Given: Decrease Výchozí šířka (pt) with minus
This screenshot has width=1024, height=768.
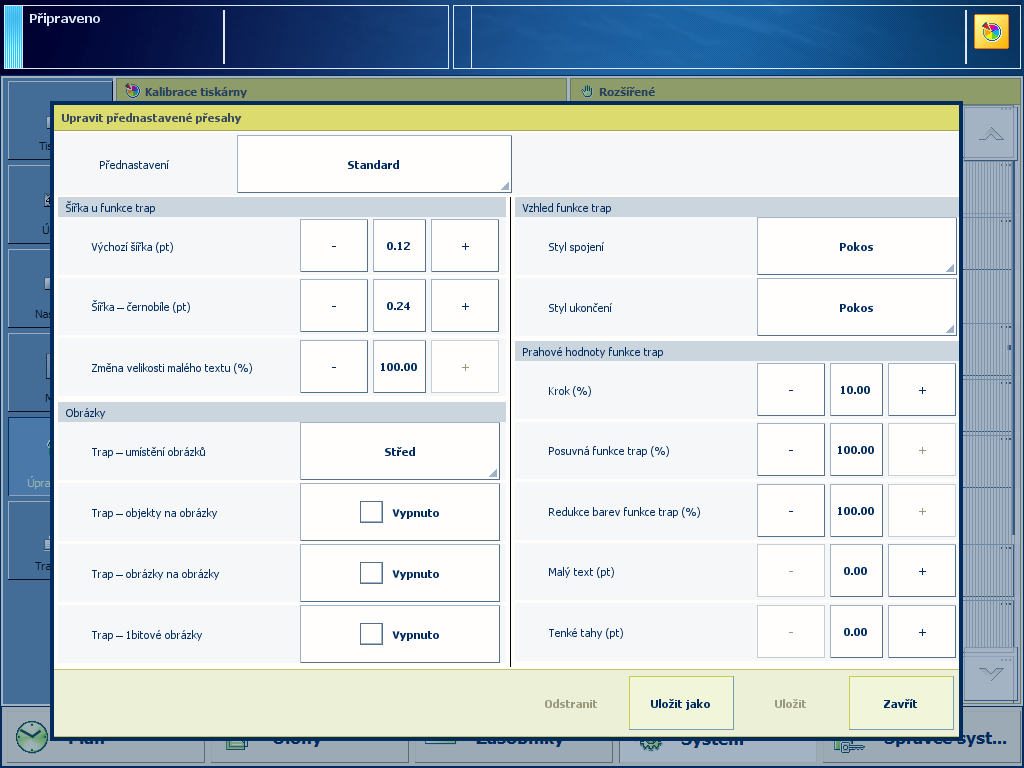Looking at the screenshot, I should (334, 246).
